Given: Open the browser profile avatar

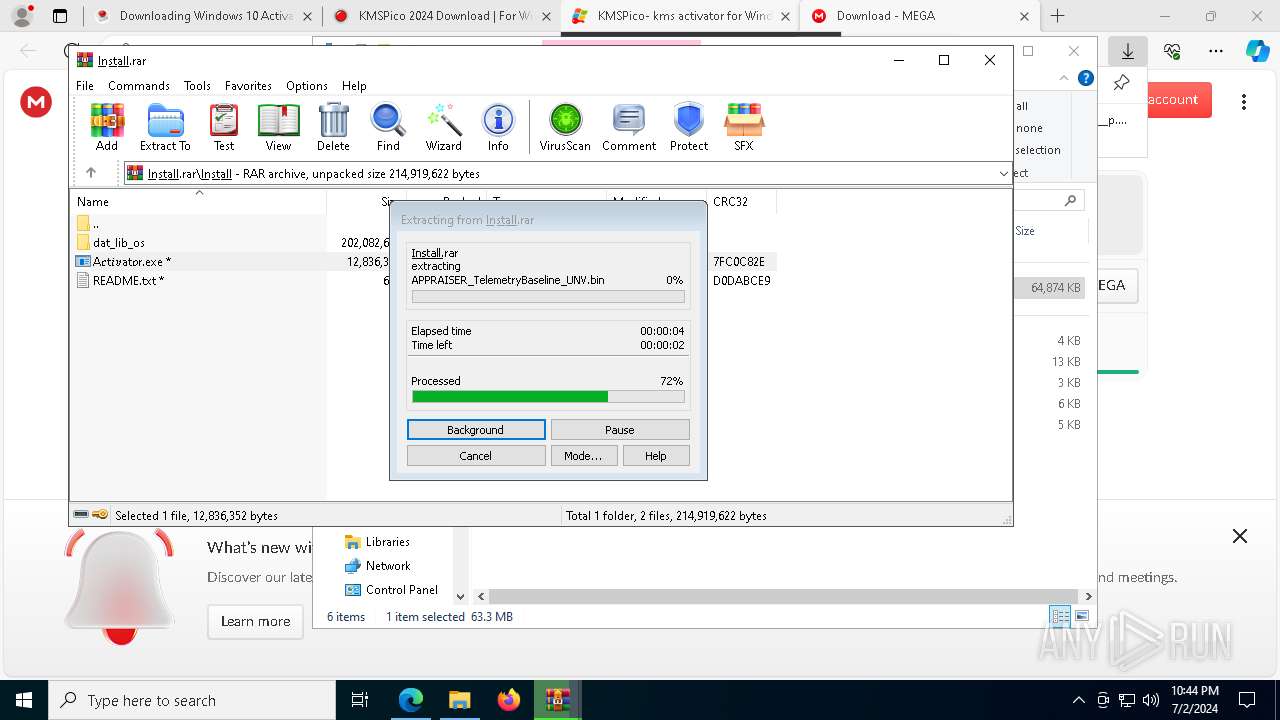Looking at the screenshot, I should pyautogui.click(x=22, y=16).
